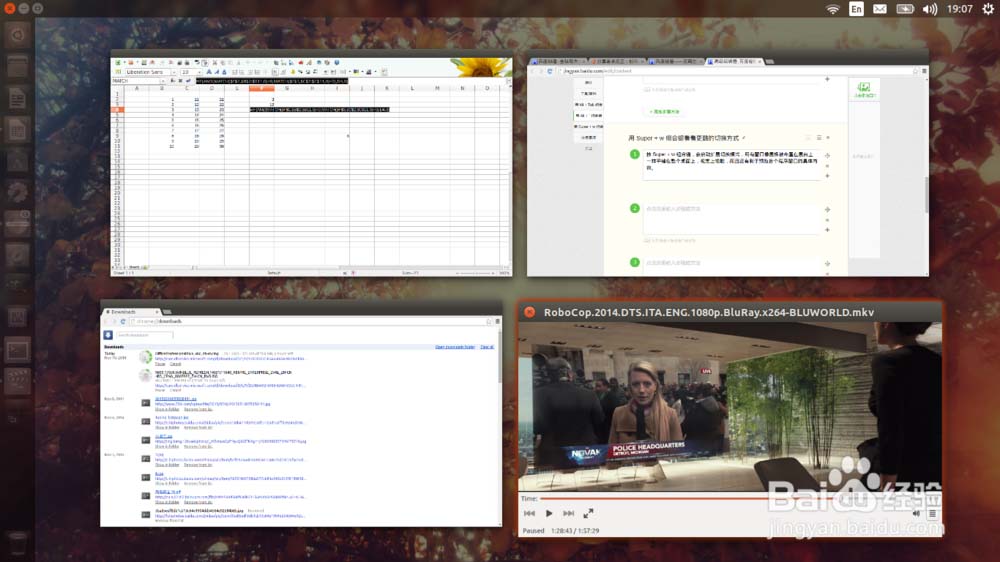Open the font name dropdown in spreadsheet
This screenshot has width=1000, height=562.
tap(173, 72)
